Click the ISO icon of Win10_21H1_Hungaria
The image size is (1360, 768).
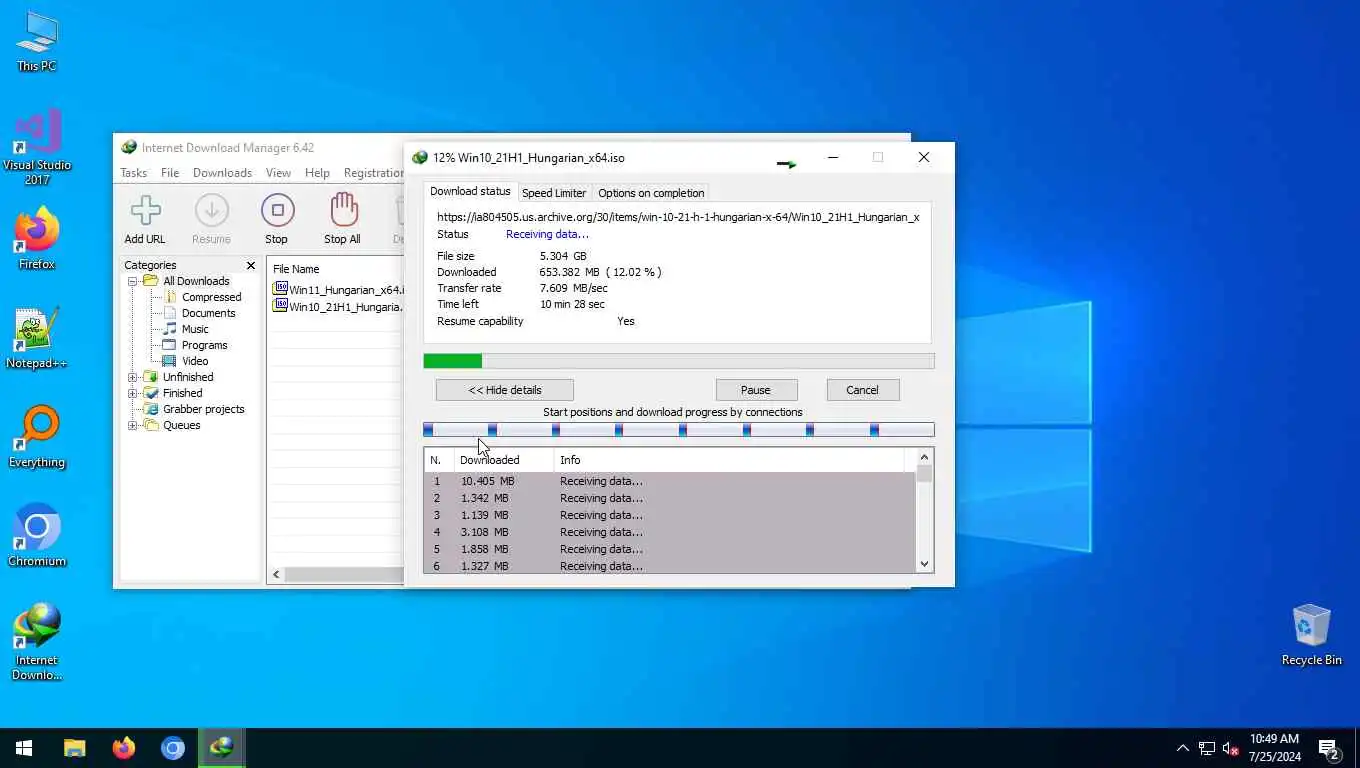pos(281,306)
